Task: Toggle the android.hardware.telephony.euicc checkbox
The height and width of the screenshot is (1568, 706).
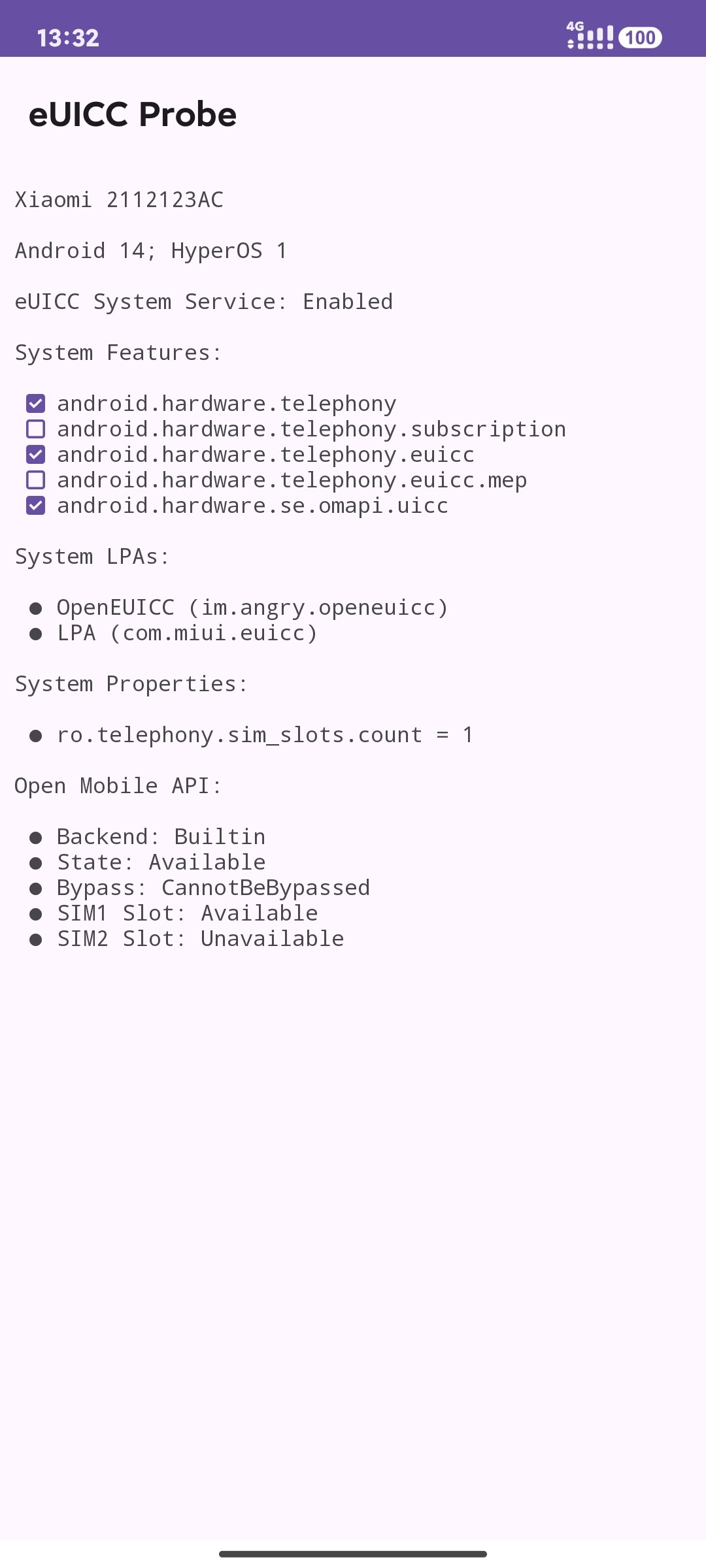Action: (x=36, y=455)
